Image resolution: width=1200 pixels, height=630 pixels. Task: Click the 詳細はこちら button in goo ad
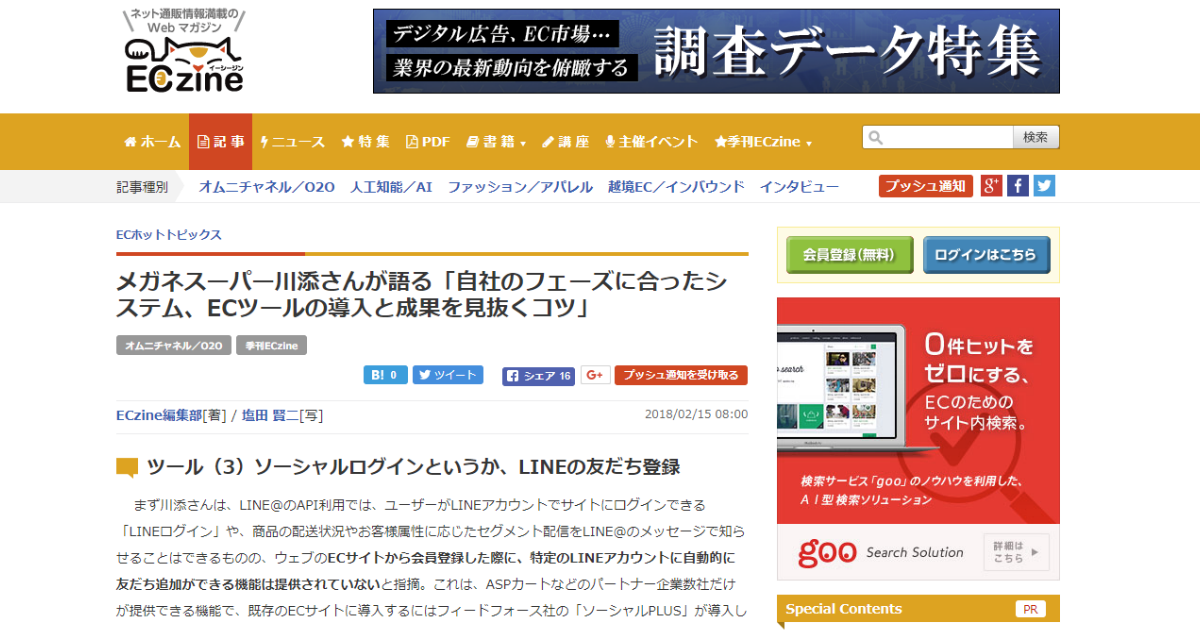pos(1016,552)
